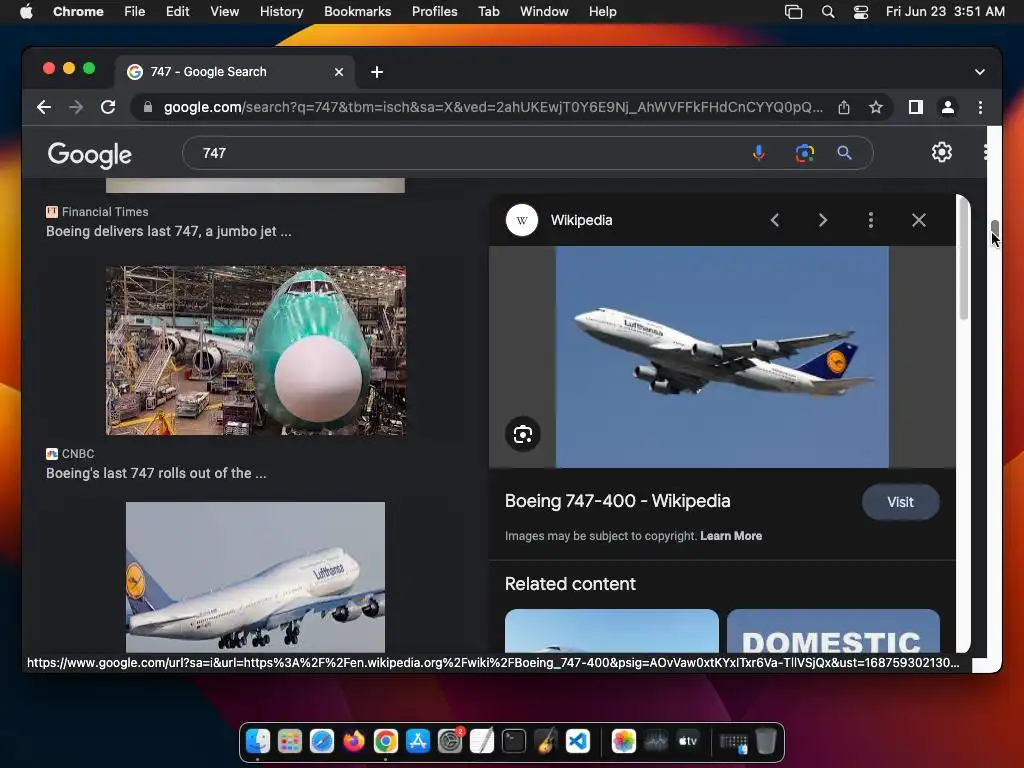Open Terminal from the dock
The image size is (1024, 768).
514,741
